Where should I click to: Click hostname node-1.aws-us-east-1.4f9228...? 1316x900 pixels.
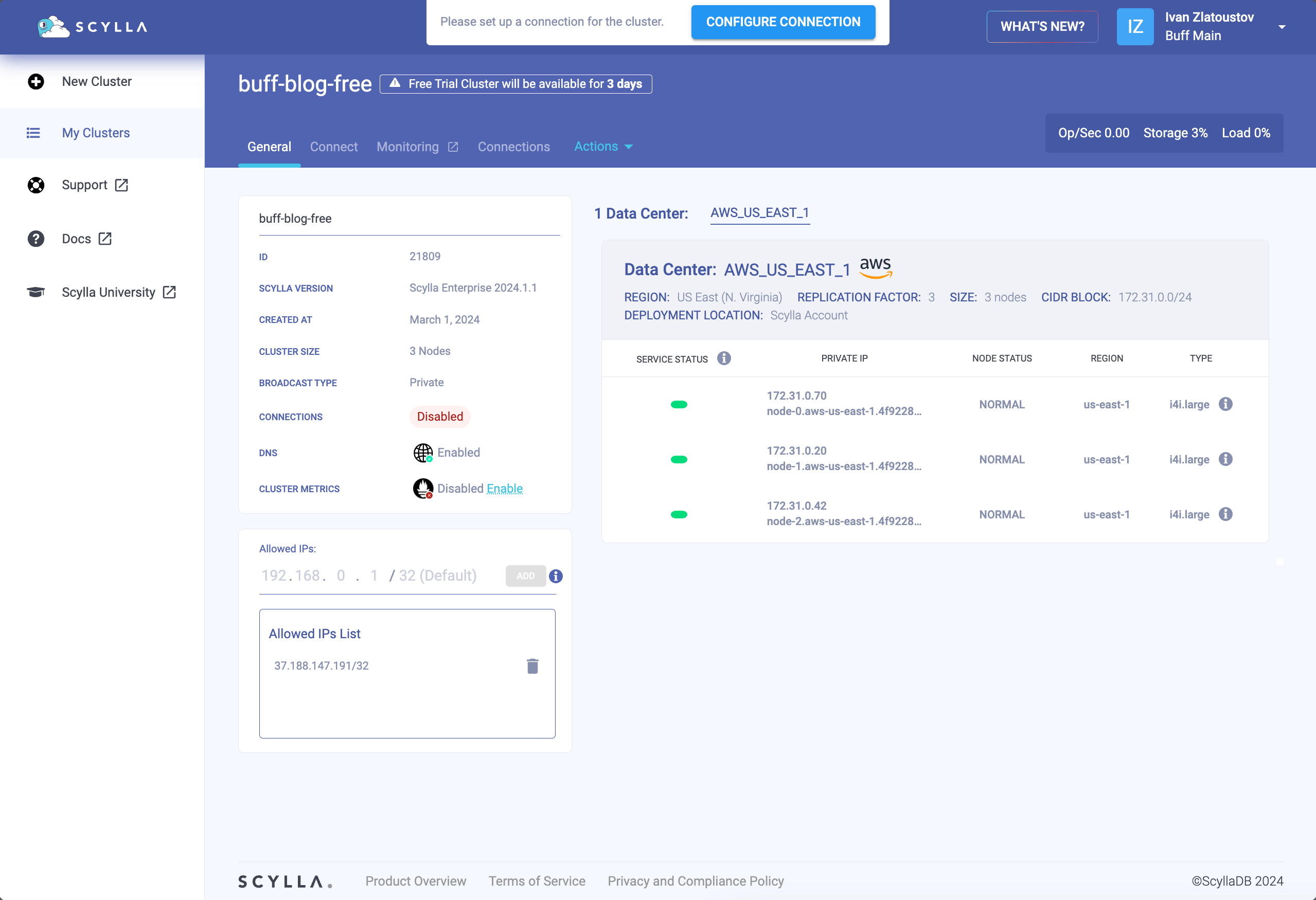(844, 466)
